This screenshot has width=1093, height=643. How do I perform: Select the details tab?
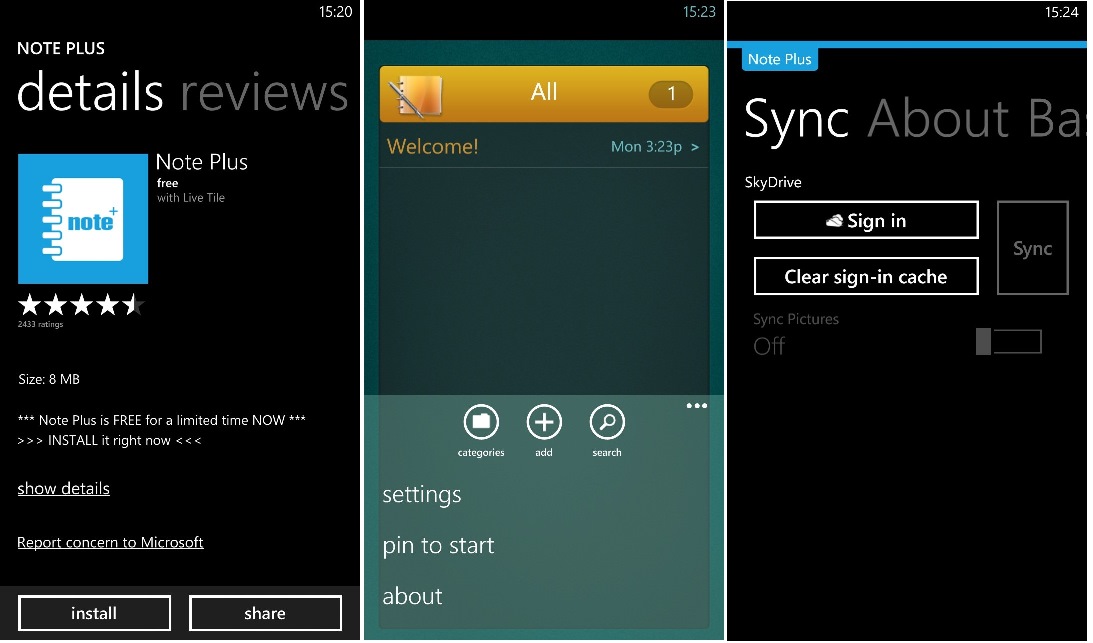coord(90,92)
